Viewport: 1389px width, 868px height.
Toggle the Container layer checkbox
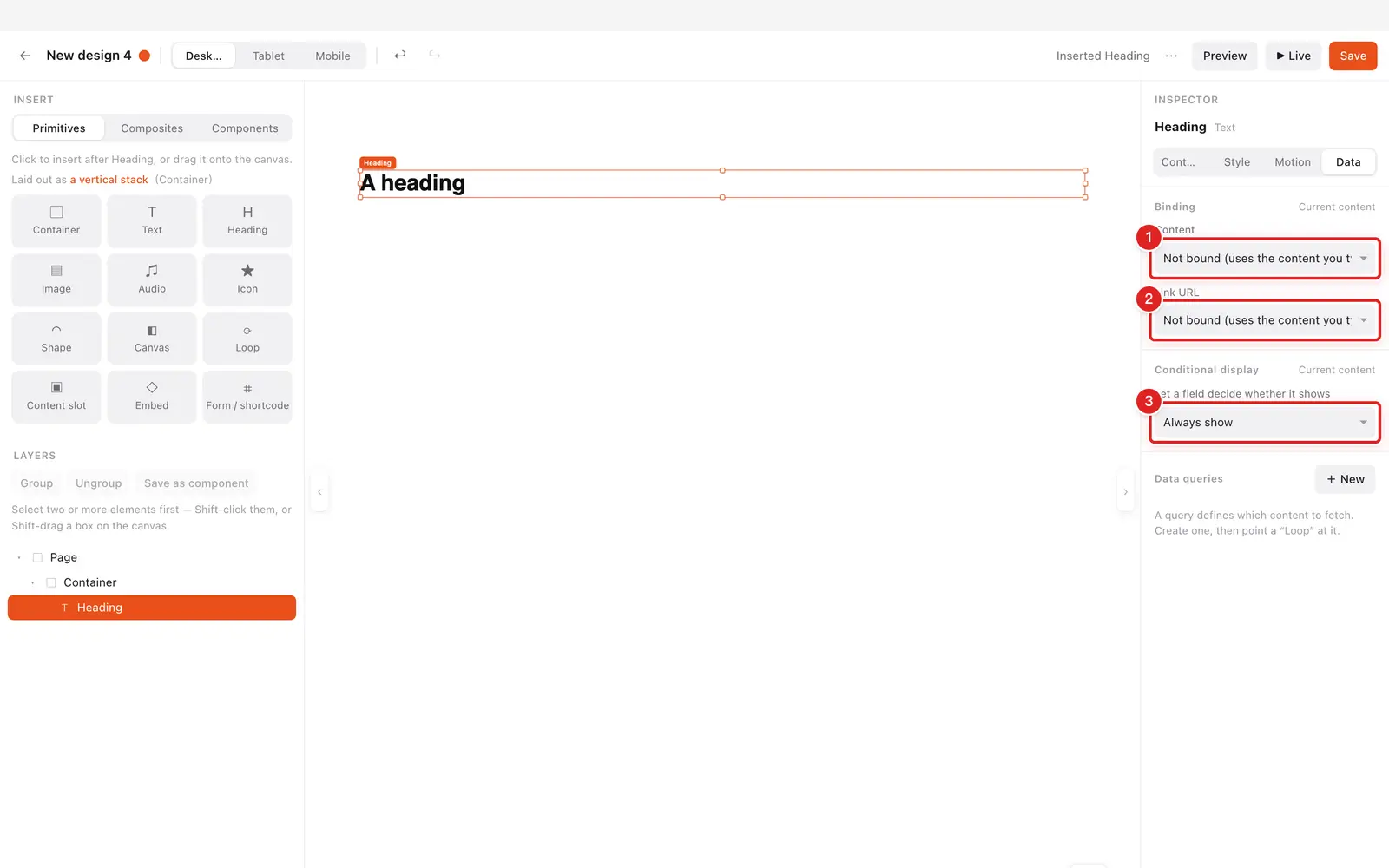(x=51, y=582)
